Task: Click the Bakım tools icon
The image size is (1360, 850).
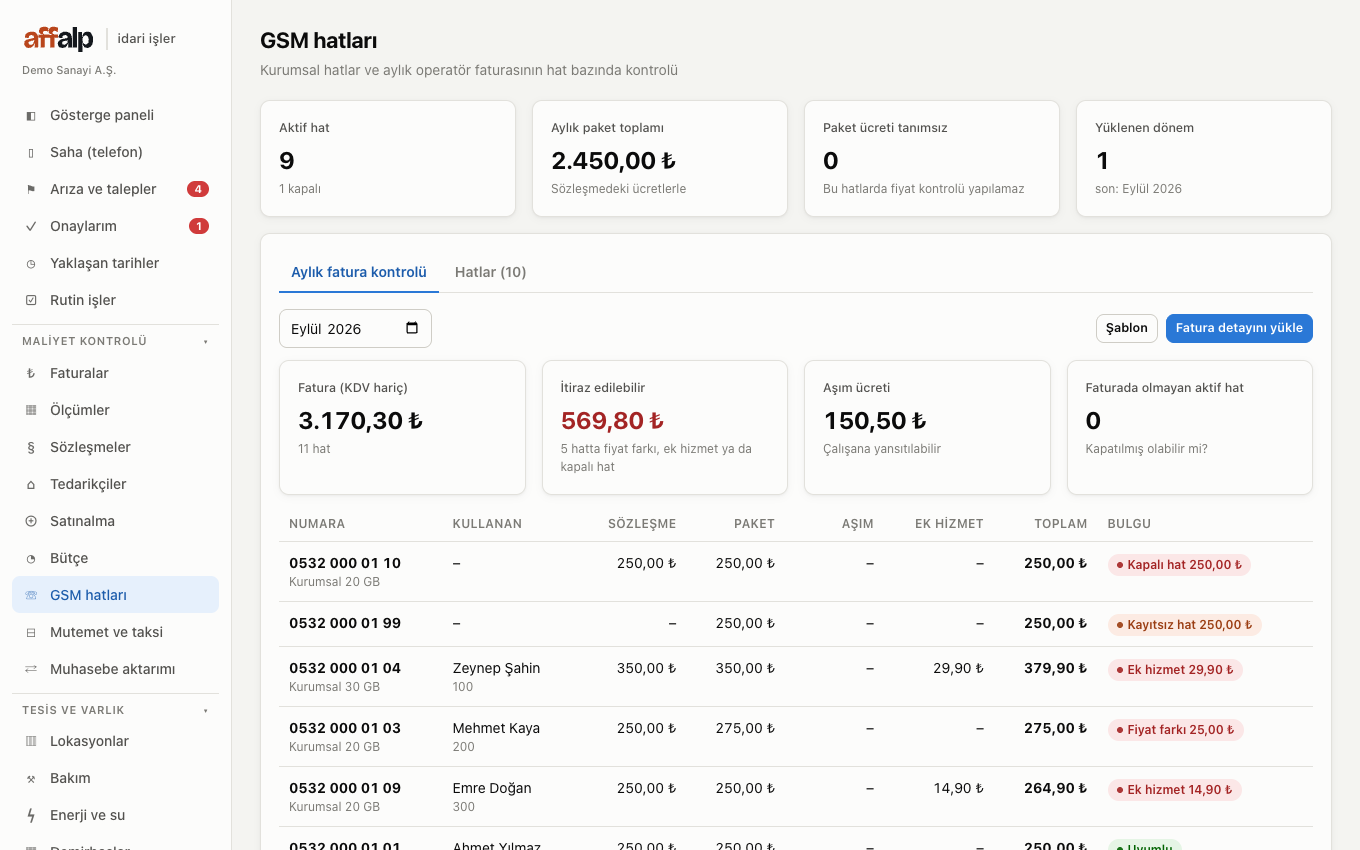Action: [31, 779]
